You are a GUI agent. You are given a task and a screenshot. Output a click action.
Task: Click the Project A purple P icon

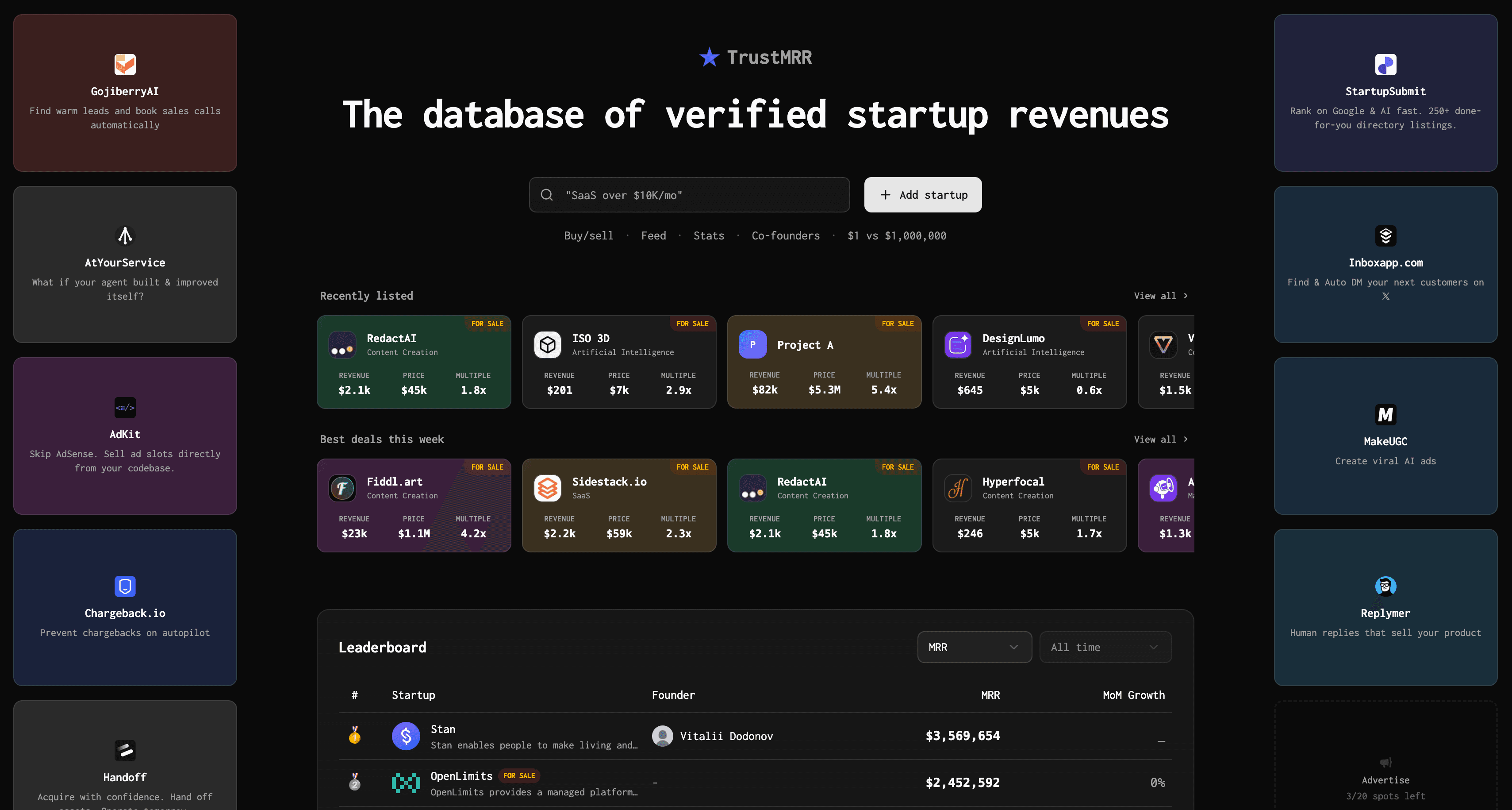[x=752, y=345]
